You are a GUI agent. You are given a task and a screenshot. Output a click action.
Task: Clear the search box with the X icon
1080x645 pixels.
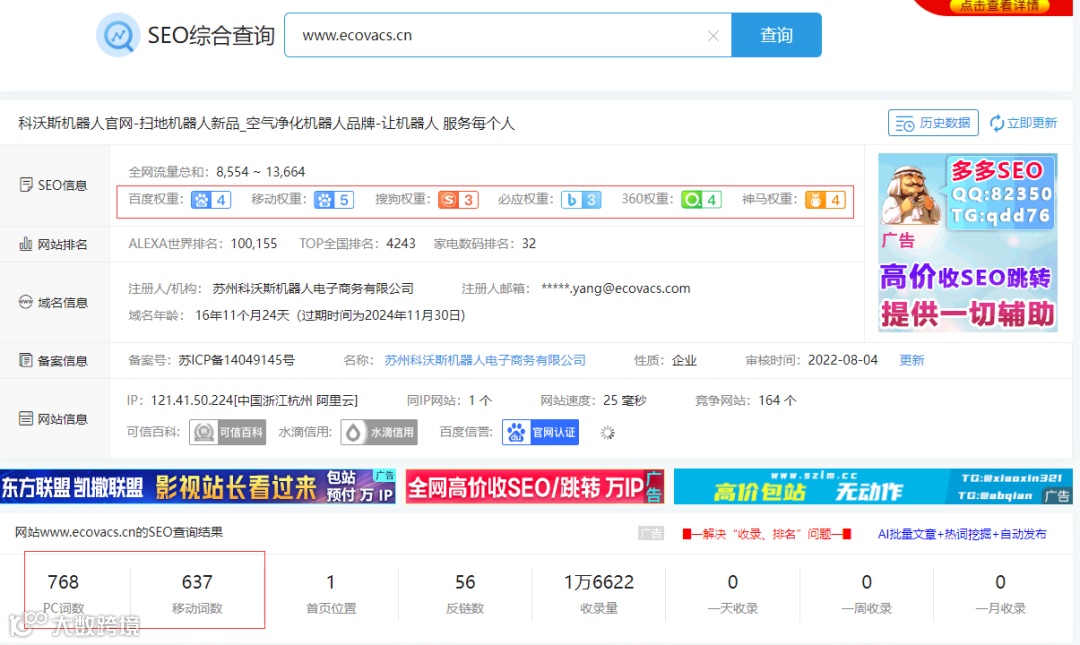[x=714, y=36]
